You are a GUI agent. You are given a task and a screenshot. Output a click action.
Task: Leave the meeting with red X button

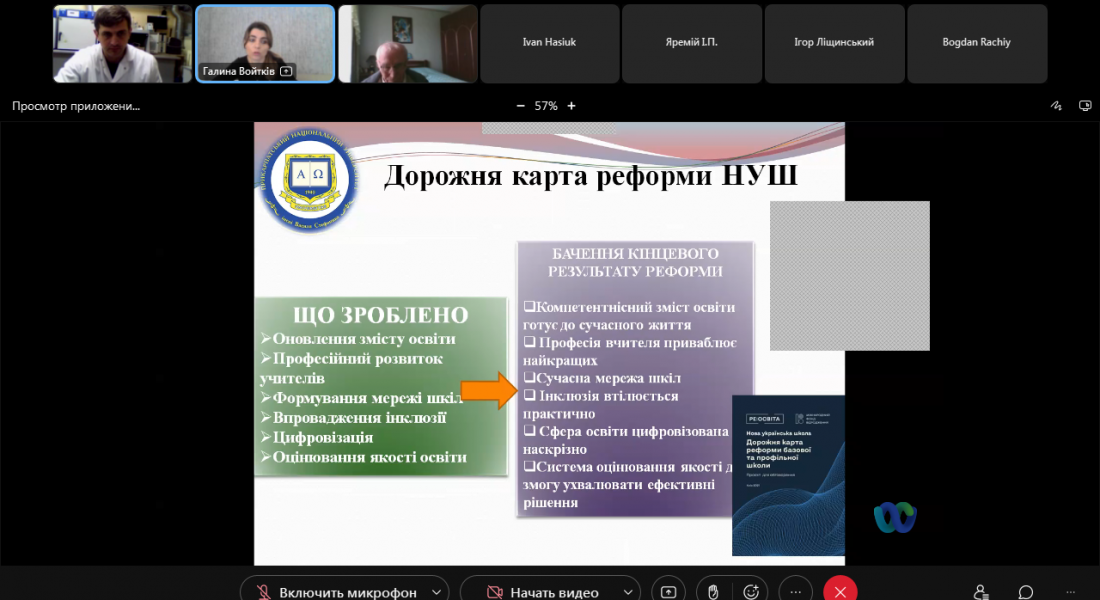pyautogui.click(x=840, y=591)
